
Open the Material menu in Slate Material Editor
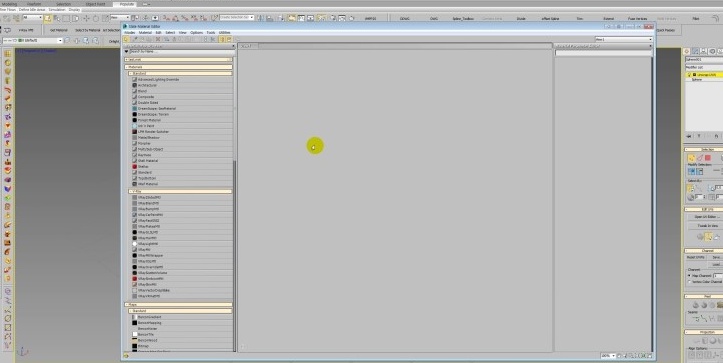coord(145,33)
